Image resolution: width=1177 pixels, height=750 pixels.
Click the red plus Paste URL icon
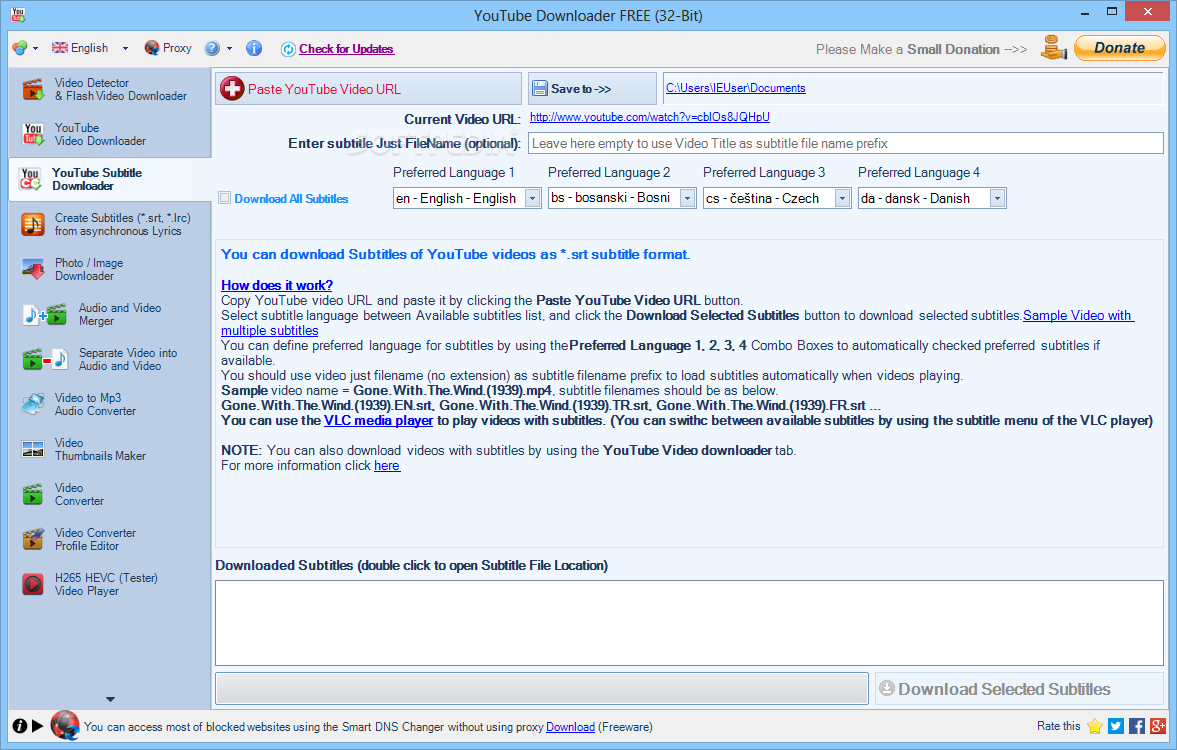tap(232, 89)
